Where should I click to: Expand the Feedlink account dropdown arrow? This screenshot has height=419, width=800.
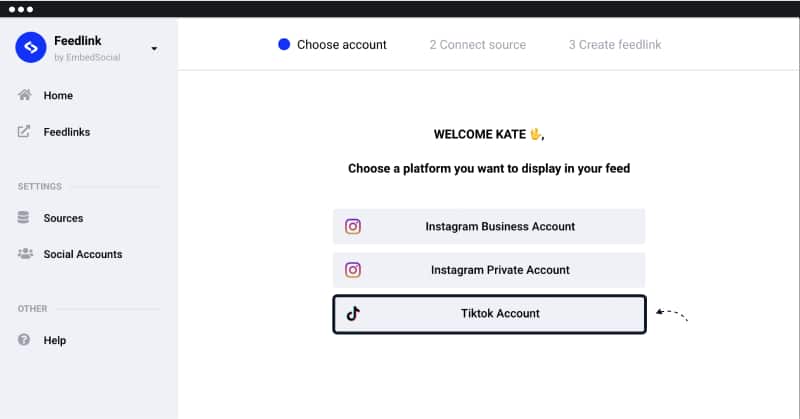pyautogui.click(x=154, y=48)
